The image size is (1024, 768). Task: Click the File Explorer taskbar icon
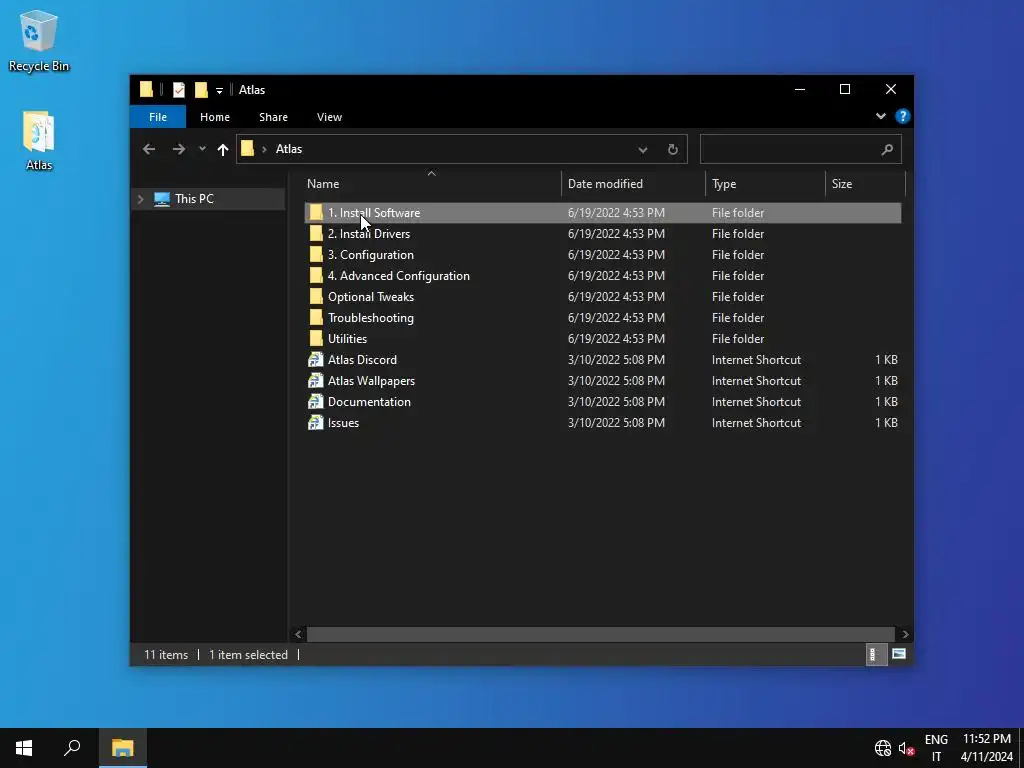122,748
